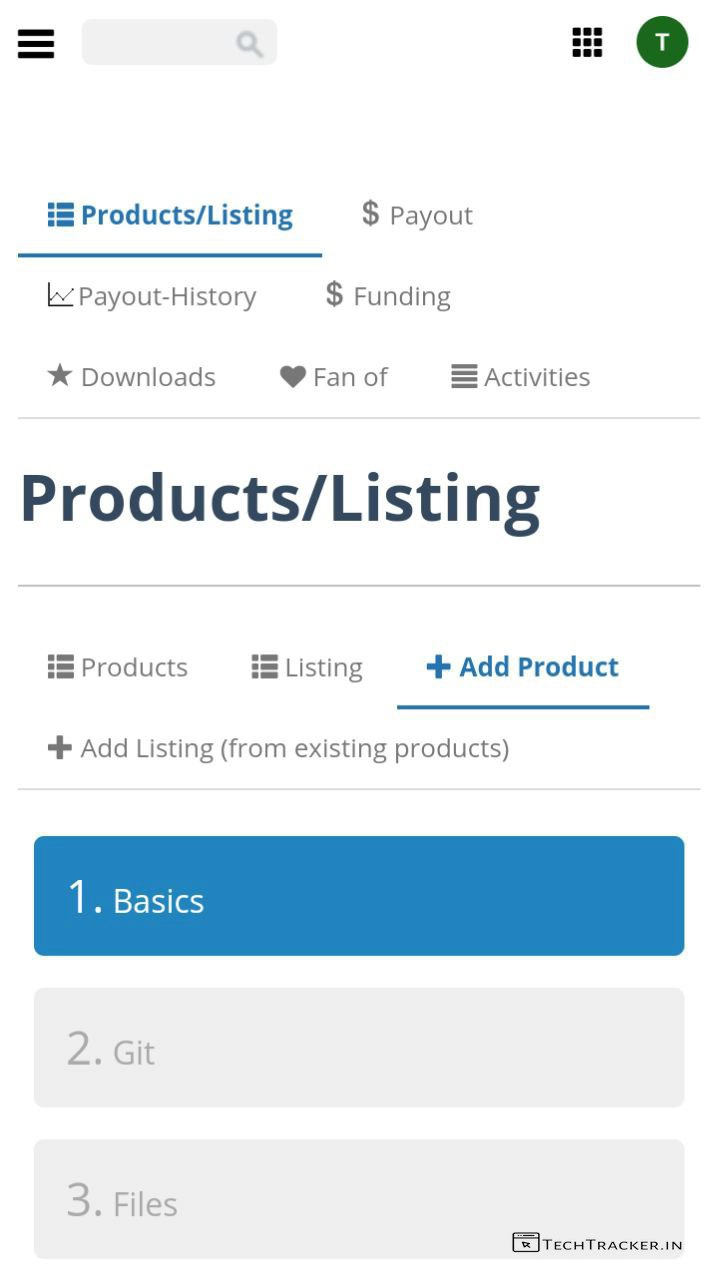
Task: Open the apps grid icon
Action: [x=587, y=42]
